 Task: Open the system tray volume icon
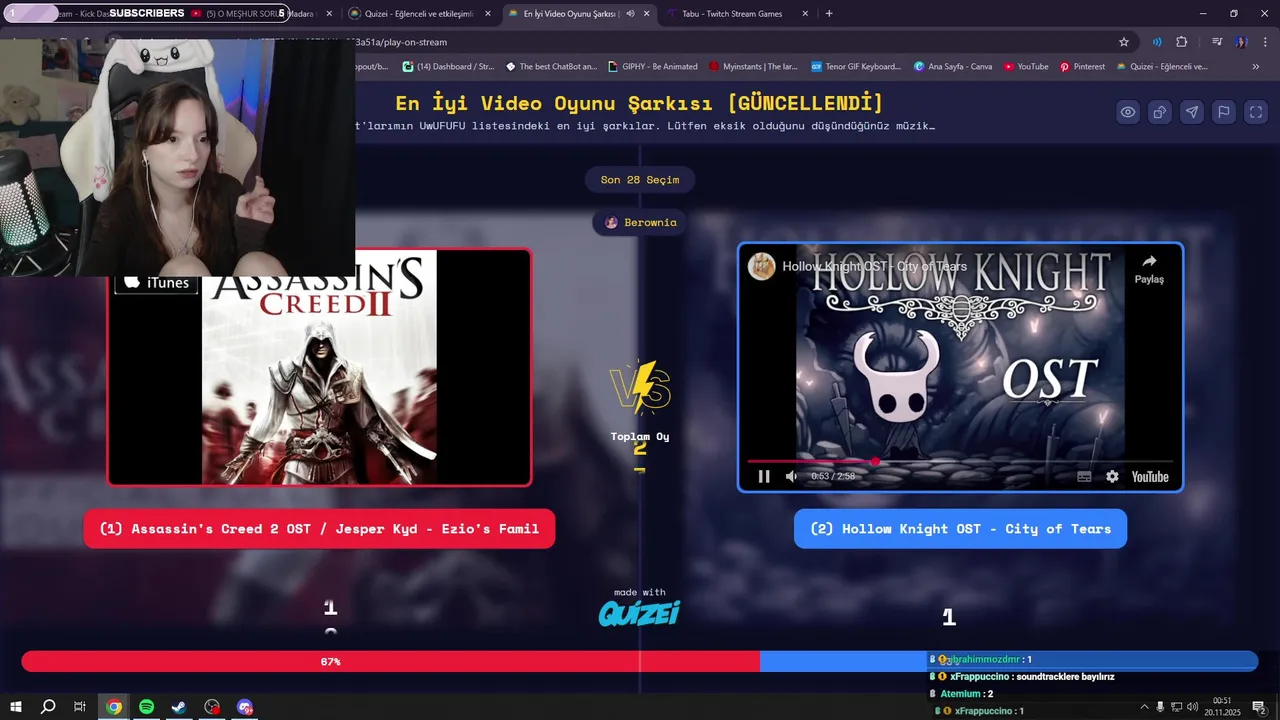(x=1192, y=707)
